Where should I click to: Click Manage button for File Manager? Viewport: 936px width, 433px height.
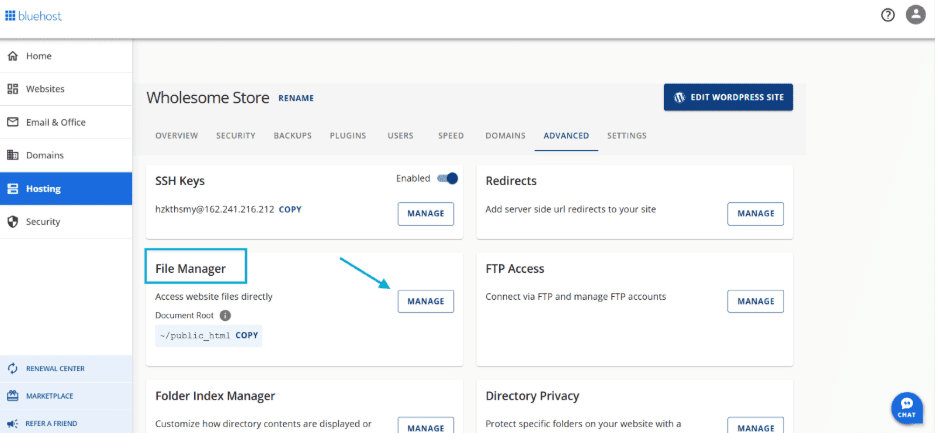[425, 301]
